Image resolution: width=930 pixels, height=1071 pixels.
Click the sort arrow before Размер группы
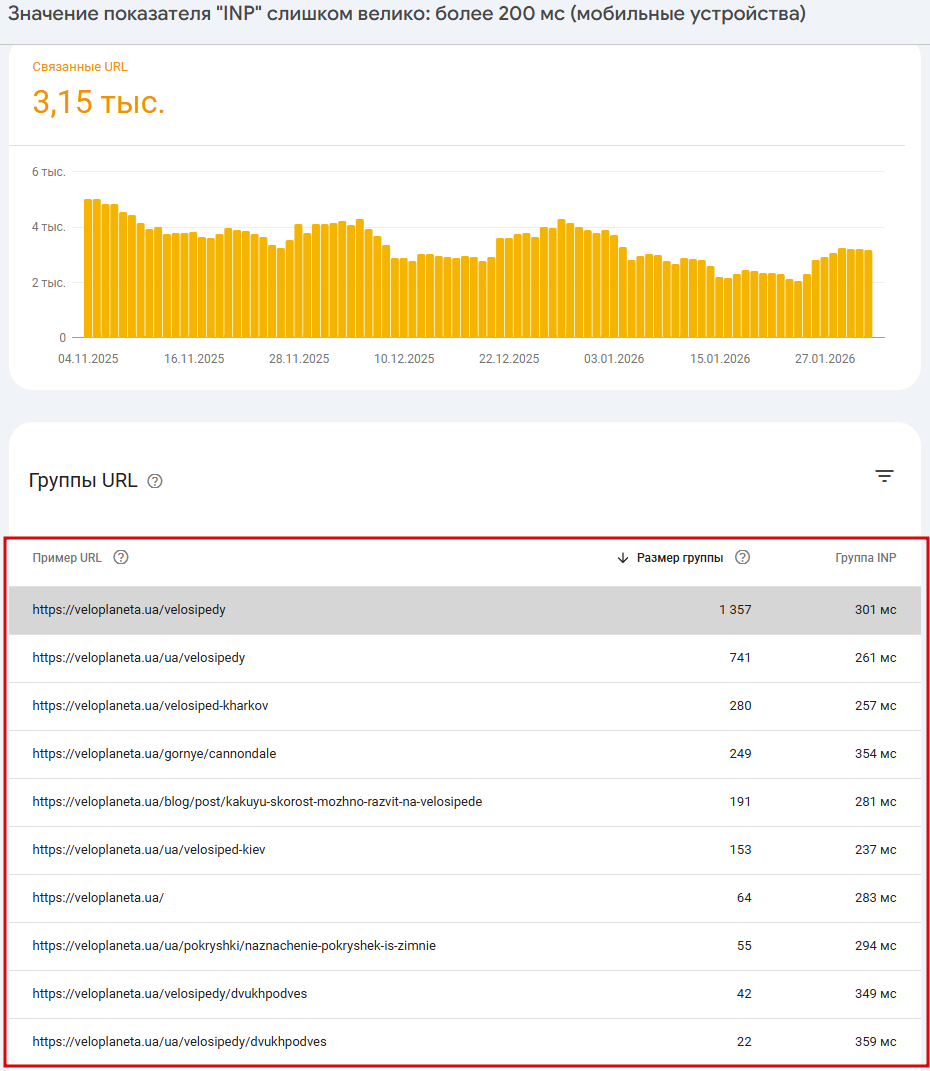(x=622, y=558)
